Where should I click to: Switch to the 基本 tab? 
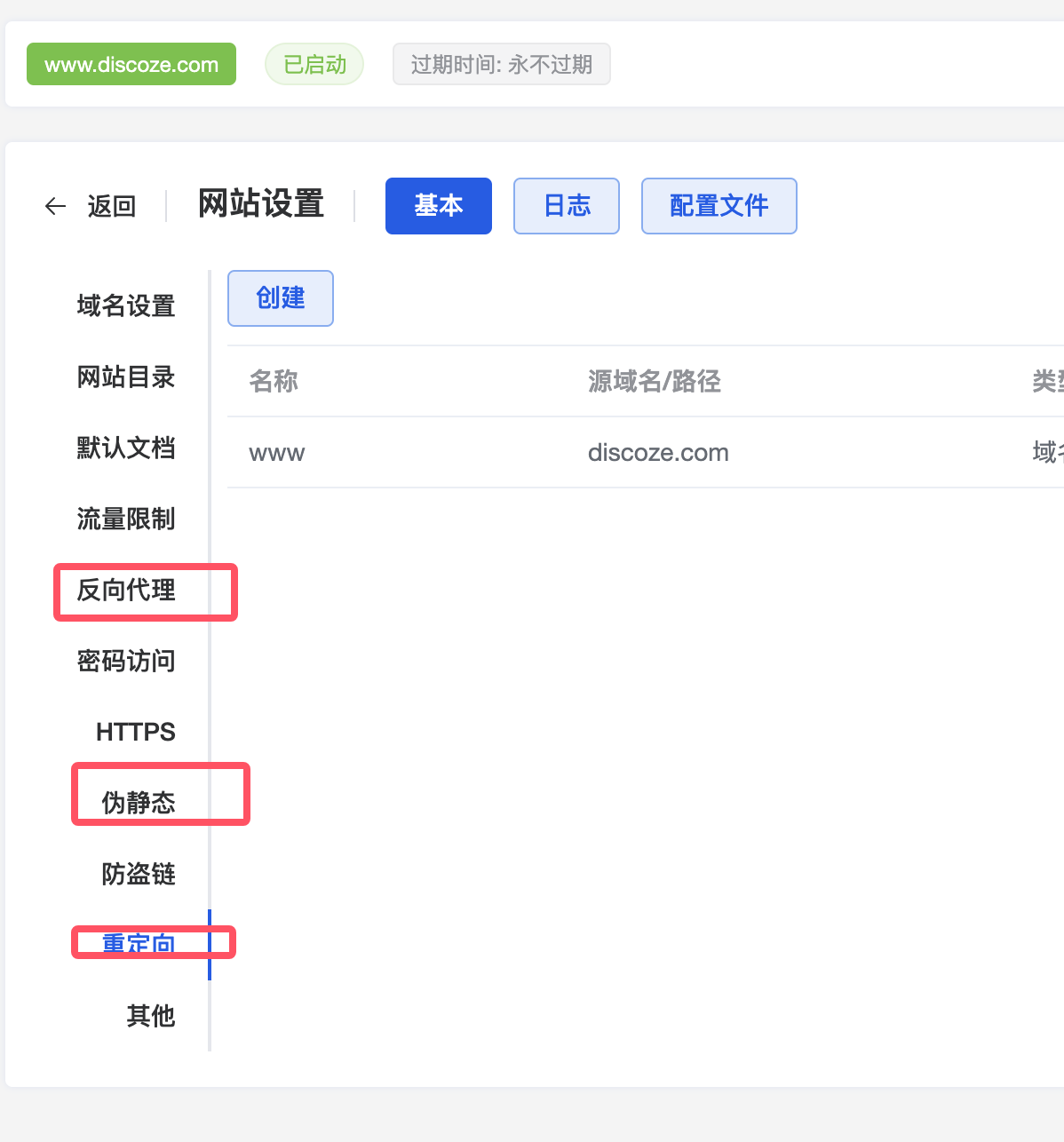click(438, 206)
